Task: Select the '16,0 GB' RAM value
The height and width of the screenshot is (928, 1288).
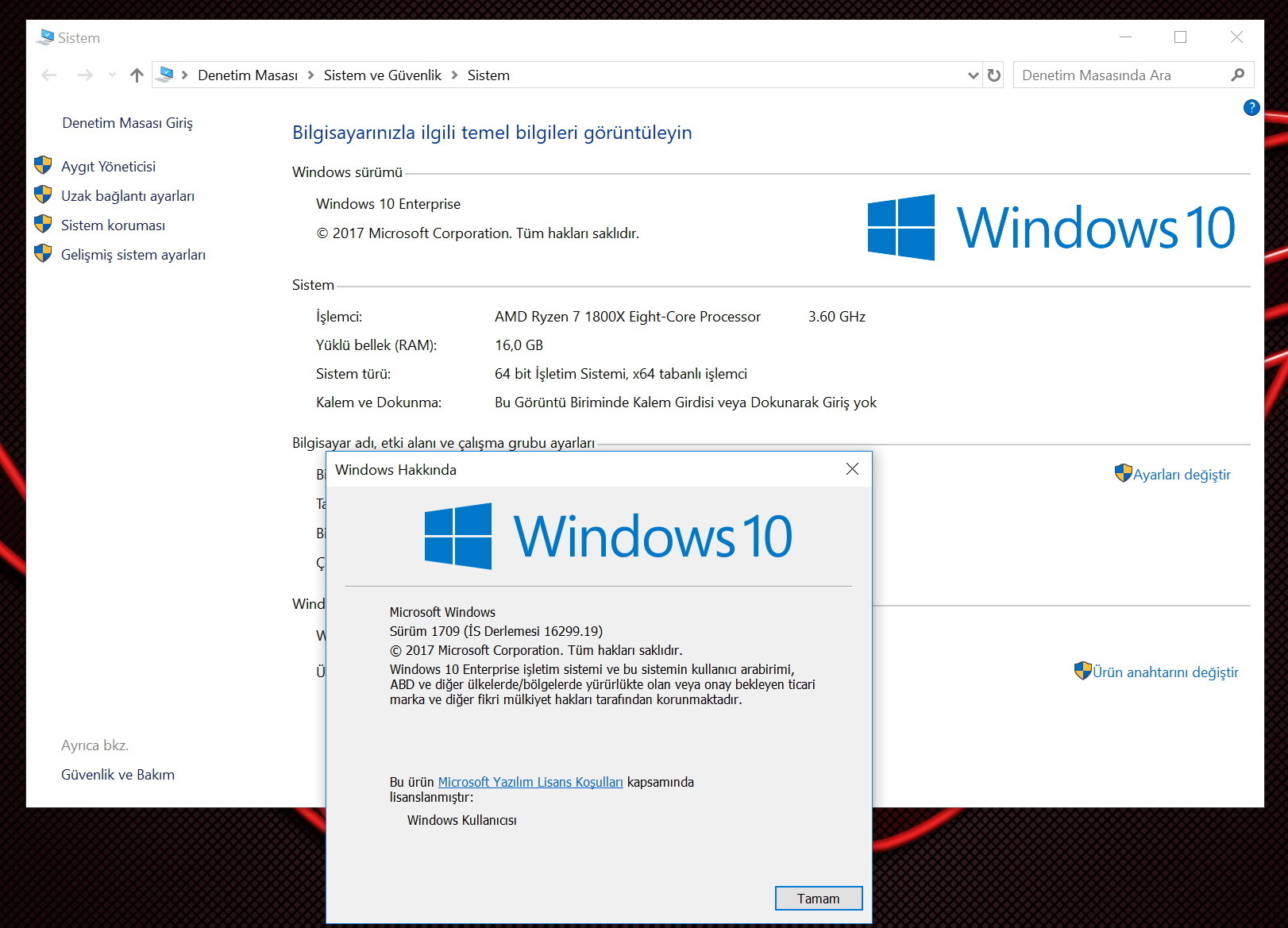Action: pyautogui.click(x=519, y=345)
